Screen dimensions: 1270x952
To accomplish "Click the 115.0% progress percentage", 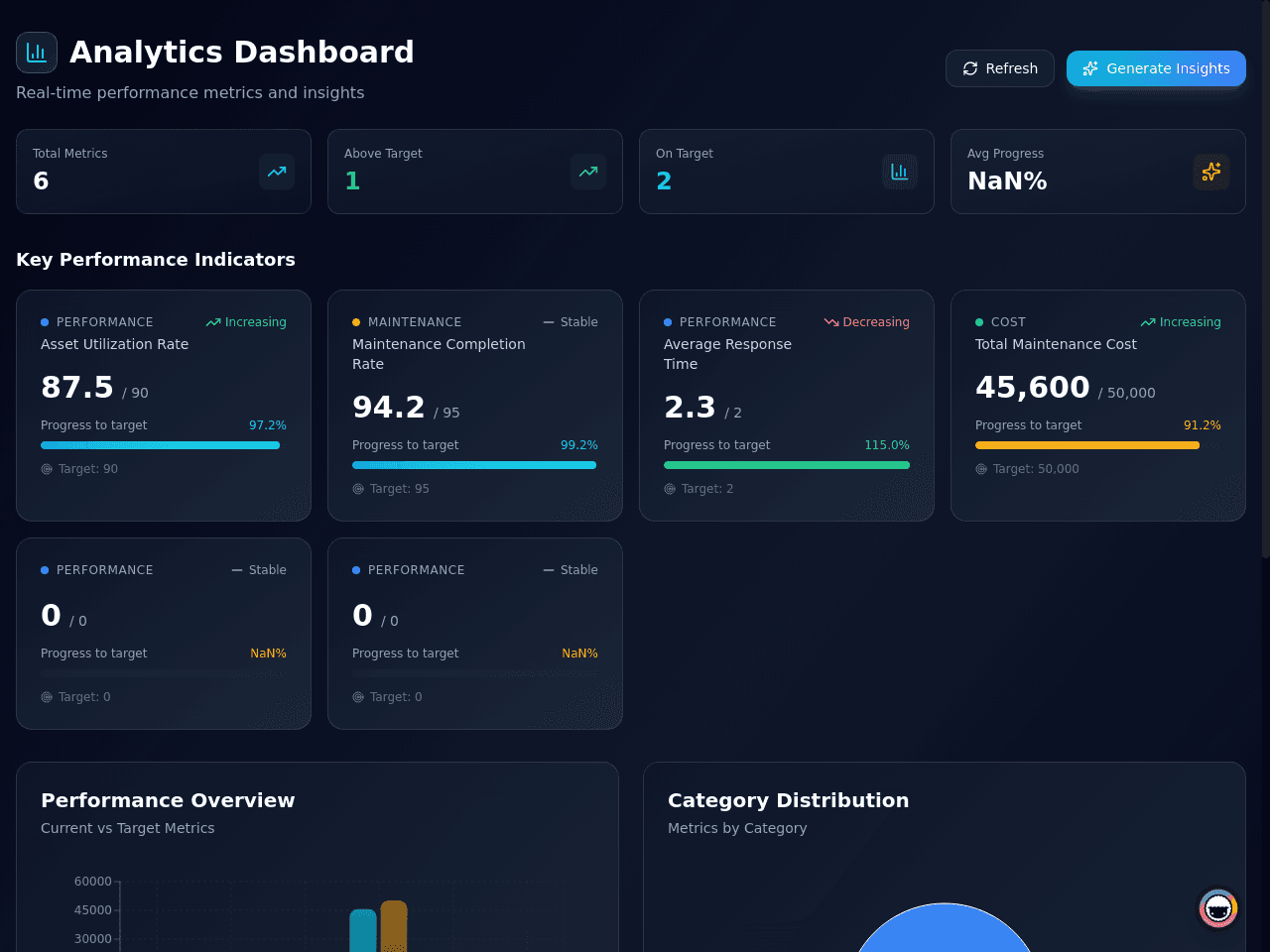I will (x=887, y=445).
